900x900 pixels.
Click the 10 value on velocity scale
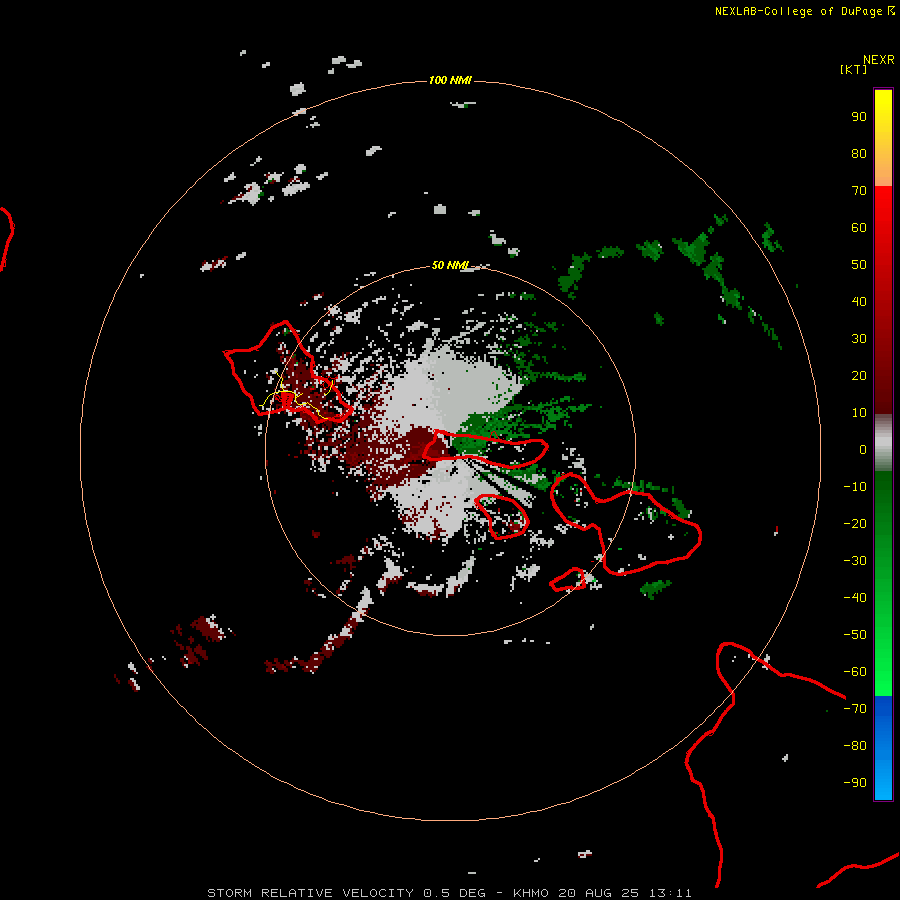click(x=859, y=413)
